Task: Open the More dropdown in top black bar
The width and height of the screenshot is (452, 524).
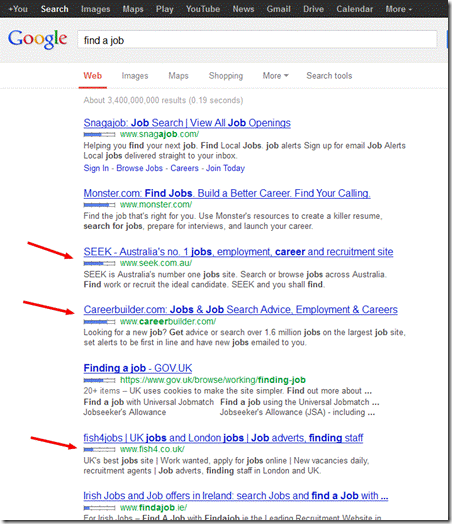Action: pyautogui.click(x=399, y=9)
